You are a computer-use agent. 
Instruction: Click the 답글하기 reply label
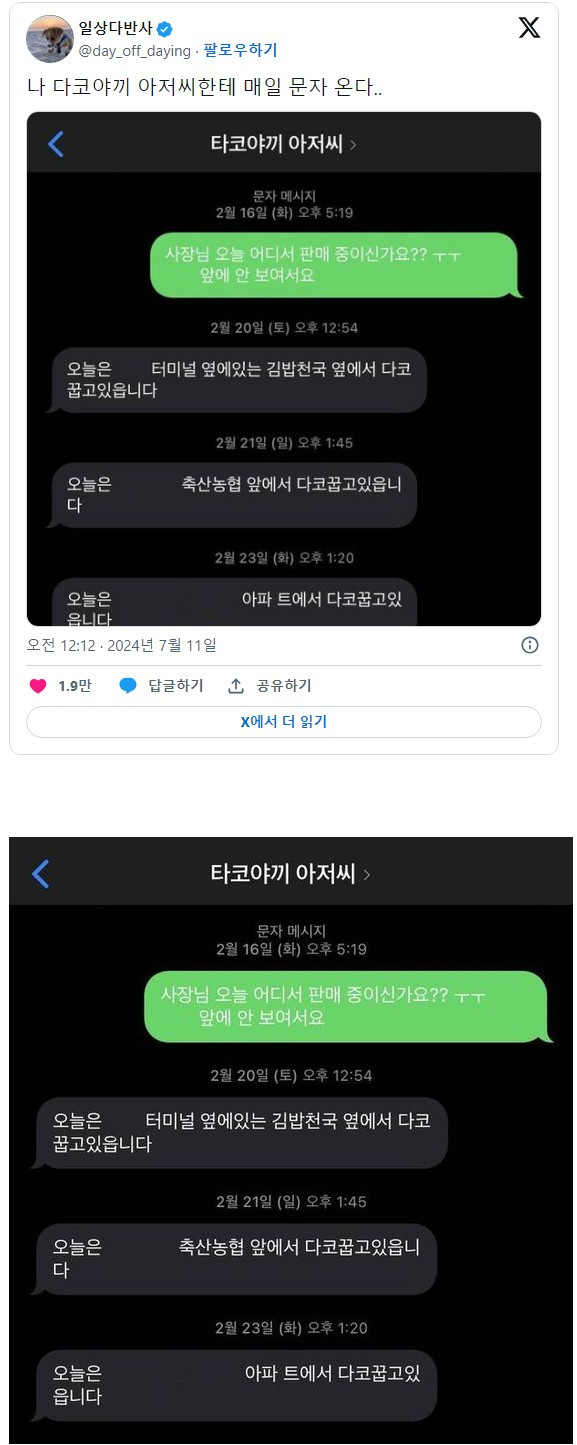pyautogui.click(x=176, y=686)
